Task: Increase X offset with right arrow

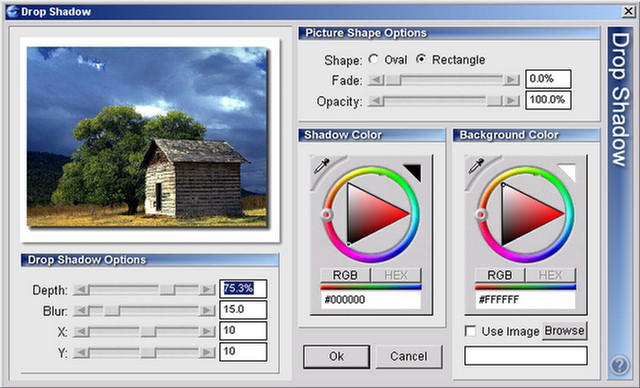Action: click(207, 331)
